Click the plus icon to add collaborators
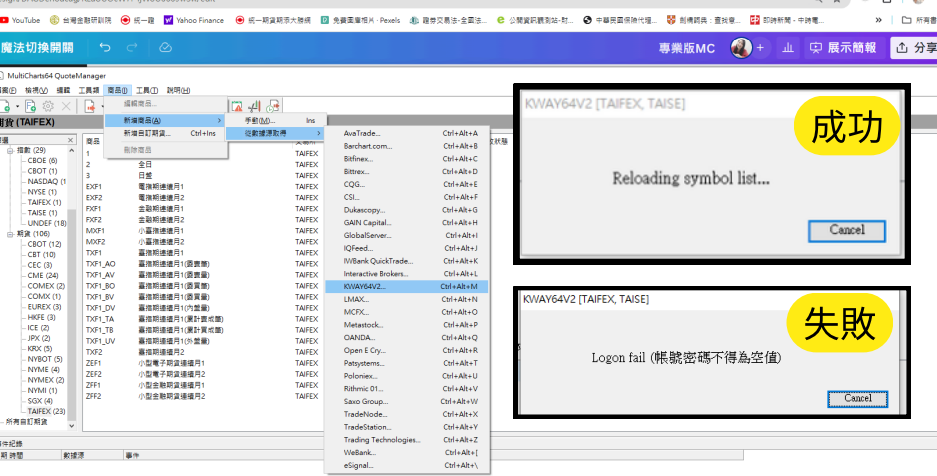 [760, 48]
